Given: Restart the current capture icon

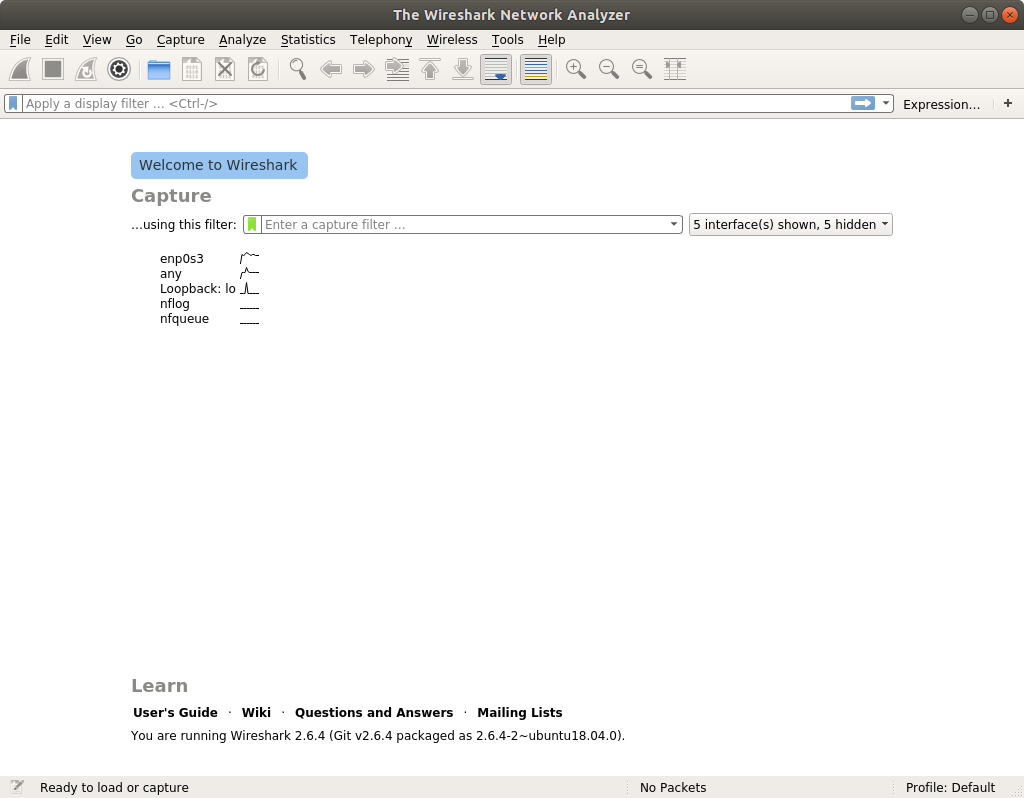Looking at the screenshot, I should click(x=86, y=69).
